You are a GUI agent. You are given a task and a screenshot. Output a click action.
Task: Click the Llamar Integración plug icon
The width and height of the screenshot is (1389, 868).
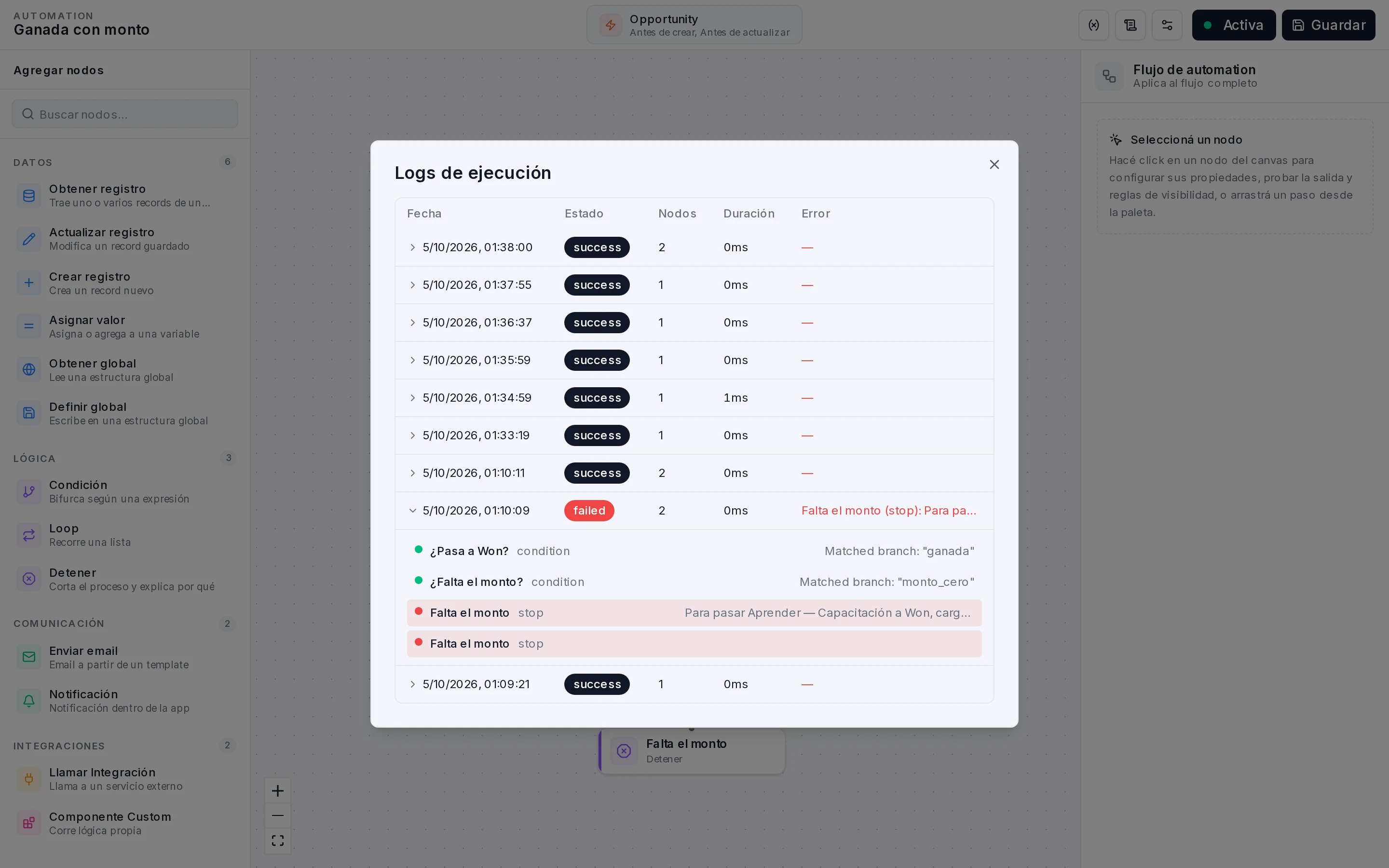click(x=29, y=779)
